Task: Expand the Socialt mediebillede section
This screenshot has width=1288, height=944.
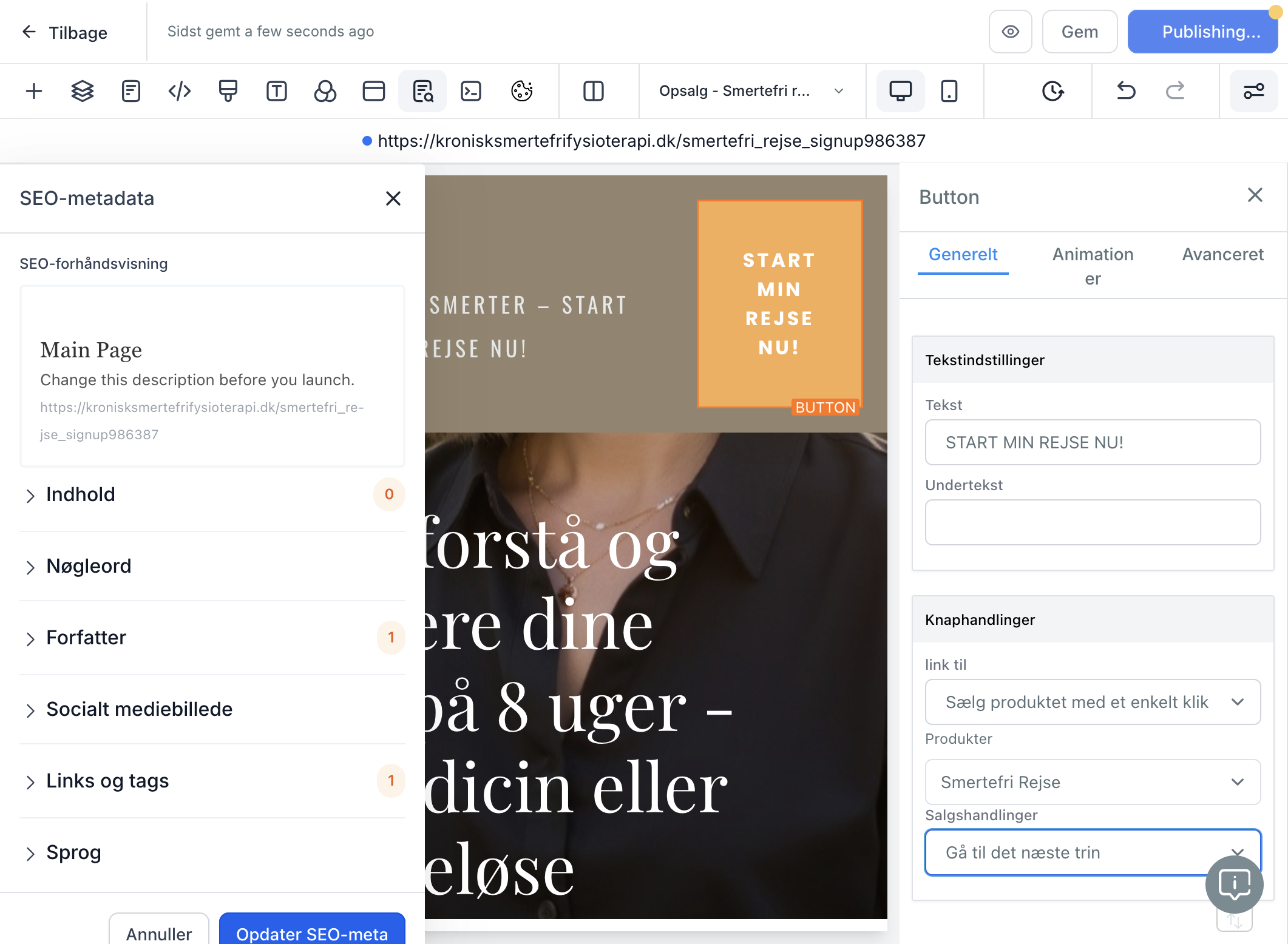Action: [x=212, y=709]
